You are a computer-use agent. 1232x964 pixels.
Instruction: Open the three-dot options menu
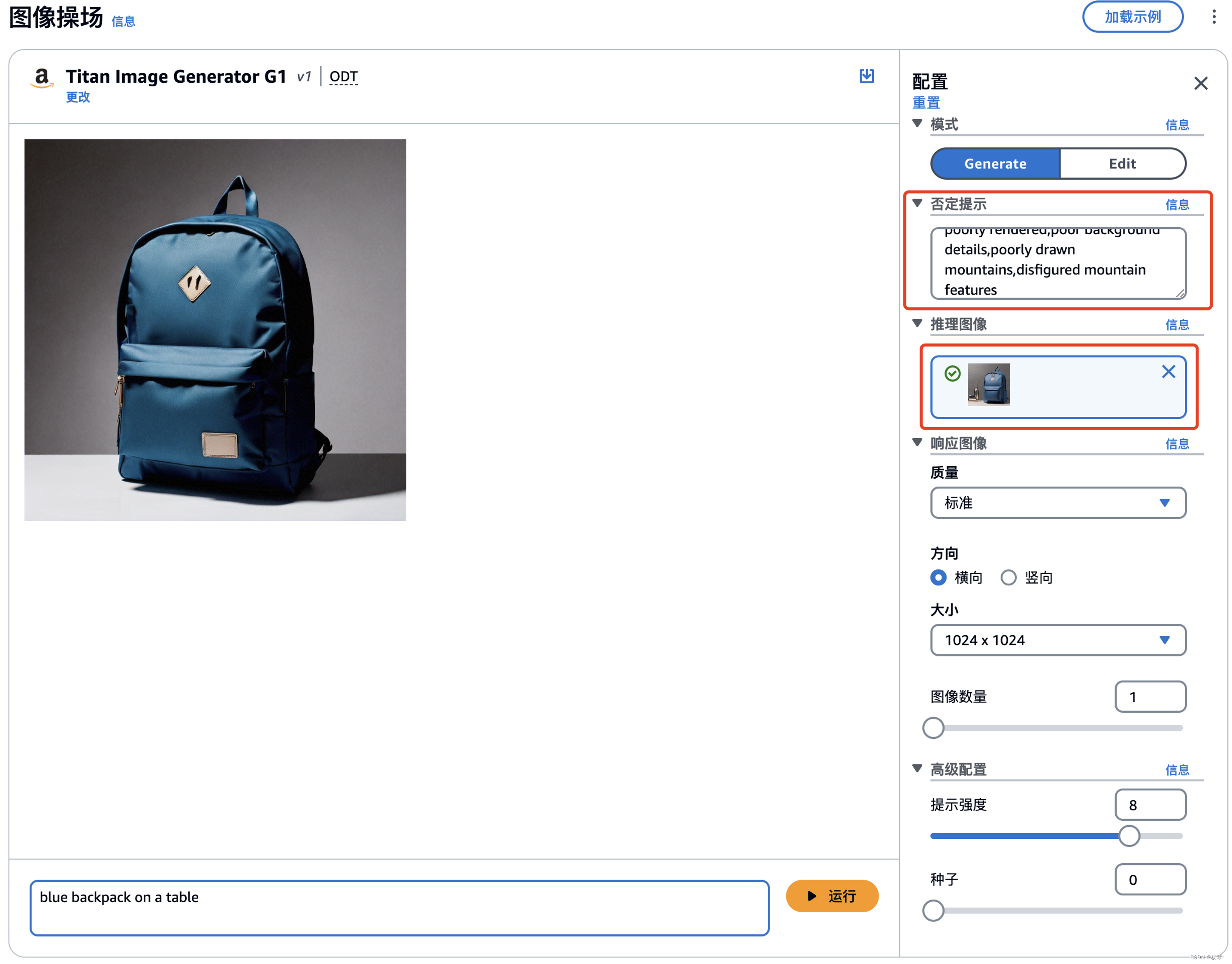(1214, 17)
